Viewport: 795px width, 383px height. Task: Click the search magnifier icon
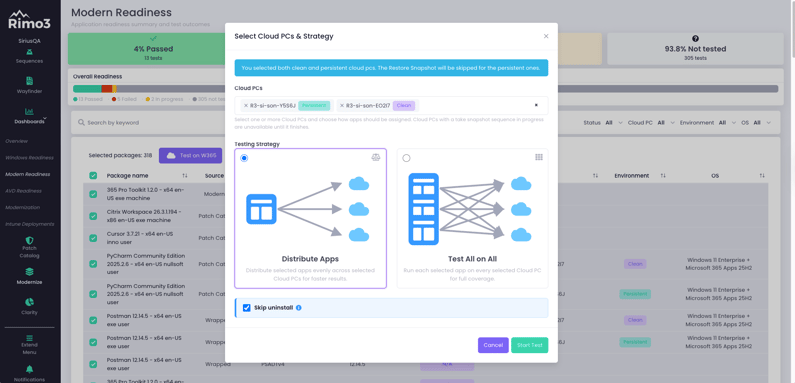[81, 123]
